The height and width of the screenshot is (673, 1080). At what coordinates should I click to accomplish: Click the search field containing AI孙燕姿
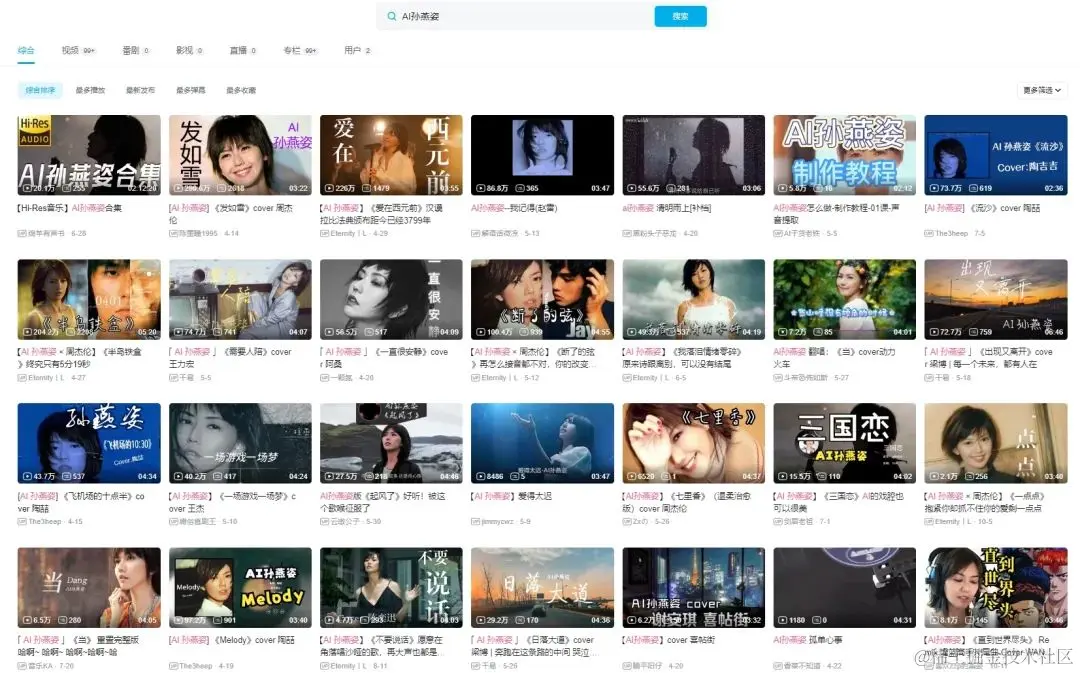515,16
